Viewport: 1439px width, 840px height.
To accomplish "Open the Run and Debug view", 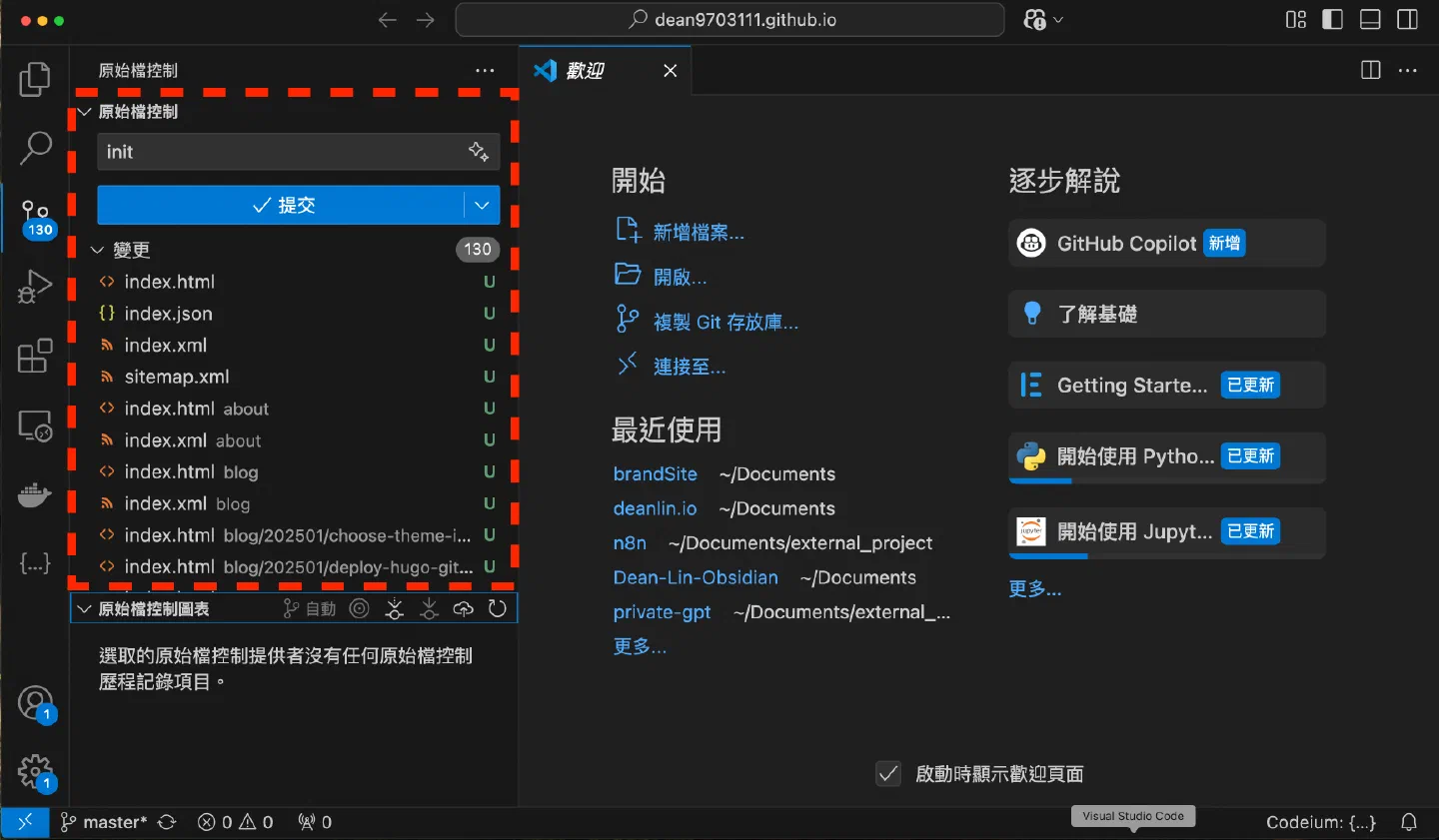I will (35, 287).
